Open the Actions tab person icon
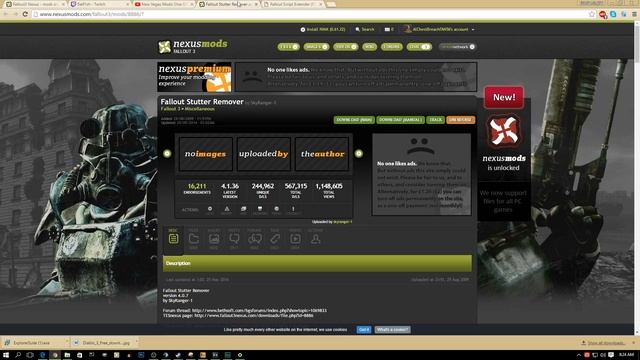The height and width of the screenshot is (360, 640). (316, 239)
